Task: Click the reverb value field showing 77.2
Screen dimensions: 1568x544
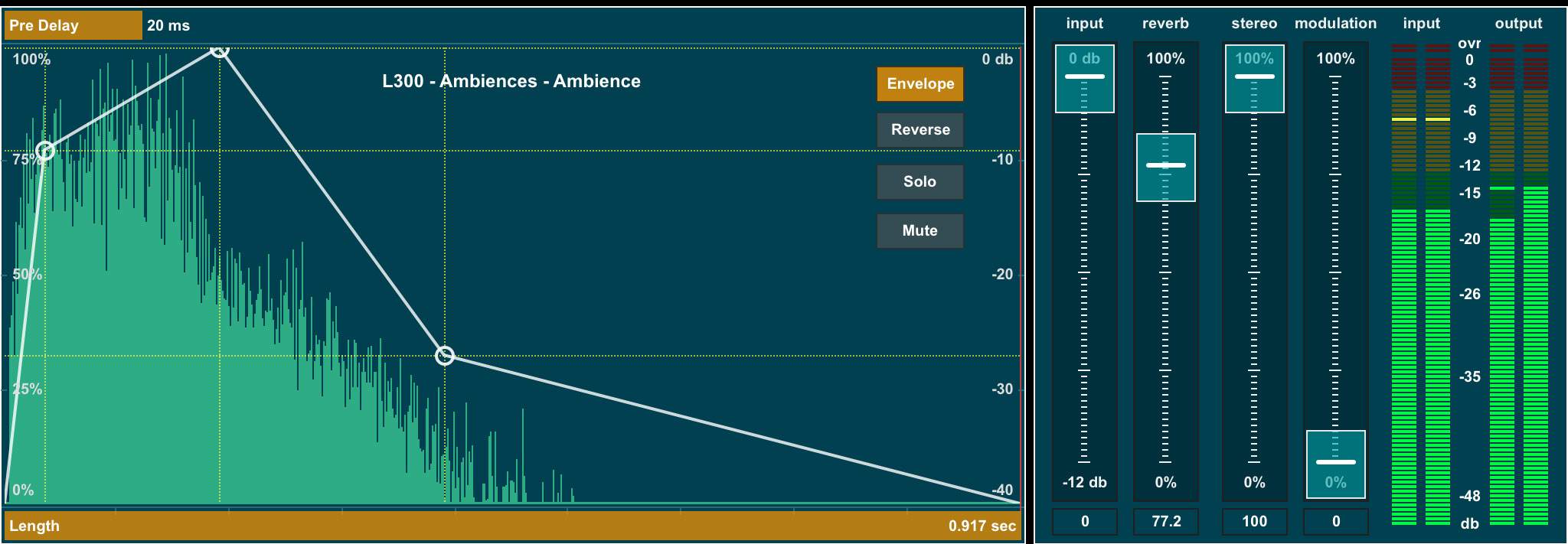Action: [x=1165, y=522]
